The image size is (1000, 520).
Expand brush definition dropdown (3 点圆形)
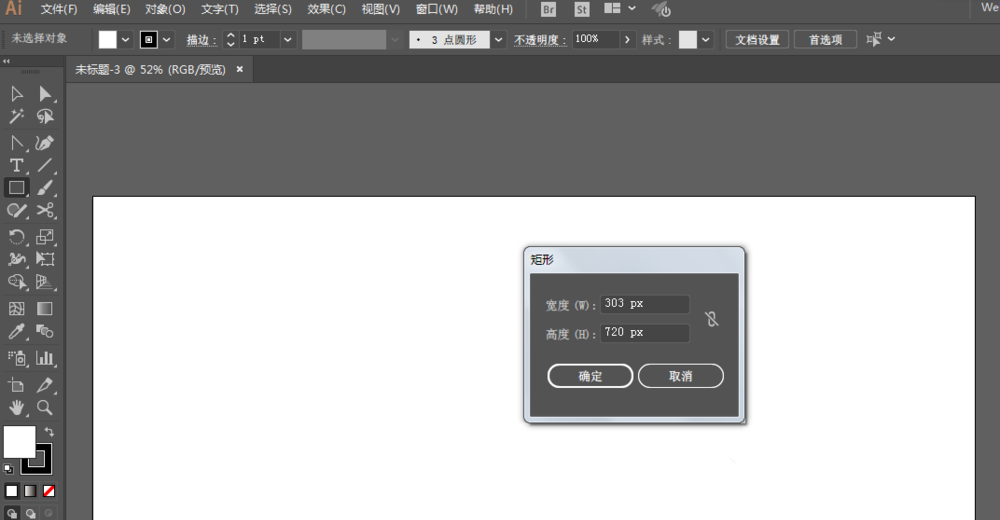tap(499, 40)
